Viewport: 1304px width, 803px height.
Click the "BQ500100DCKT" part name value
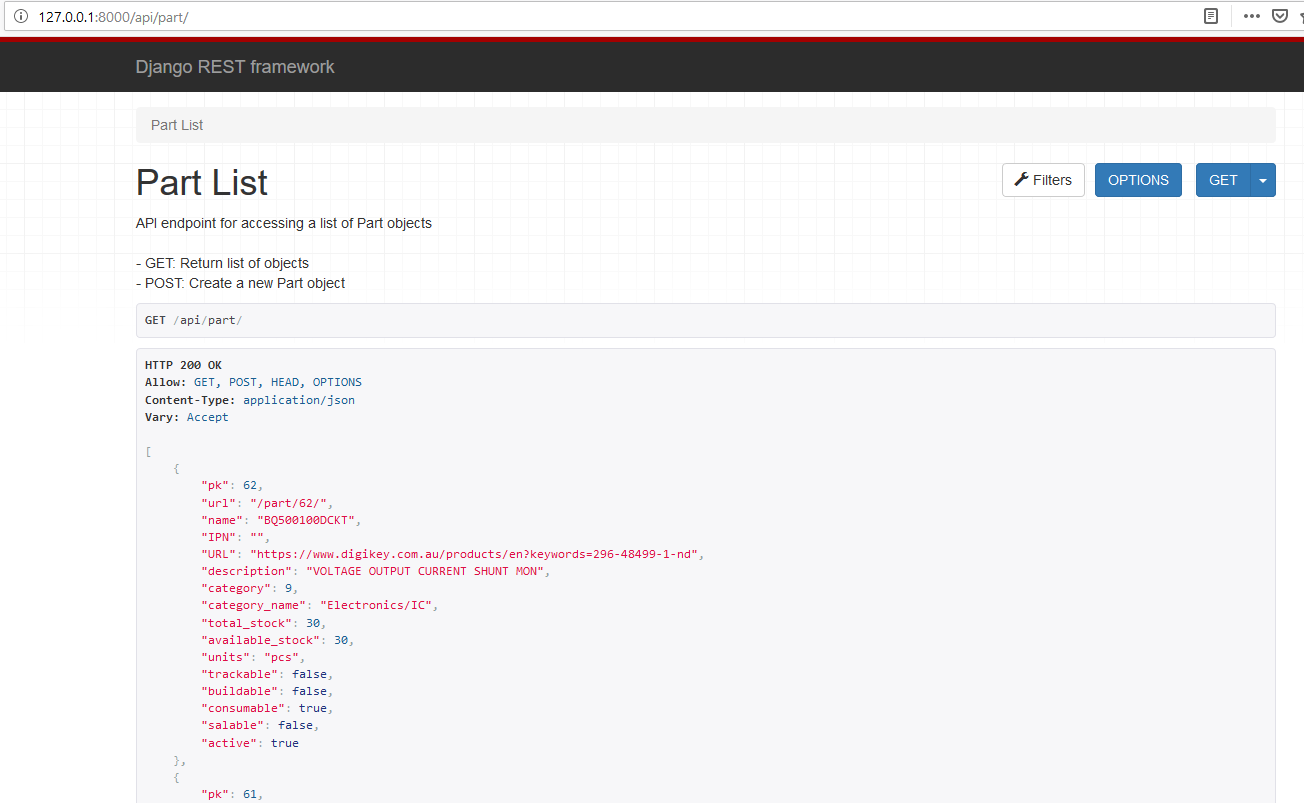coord(307,520)
